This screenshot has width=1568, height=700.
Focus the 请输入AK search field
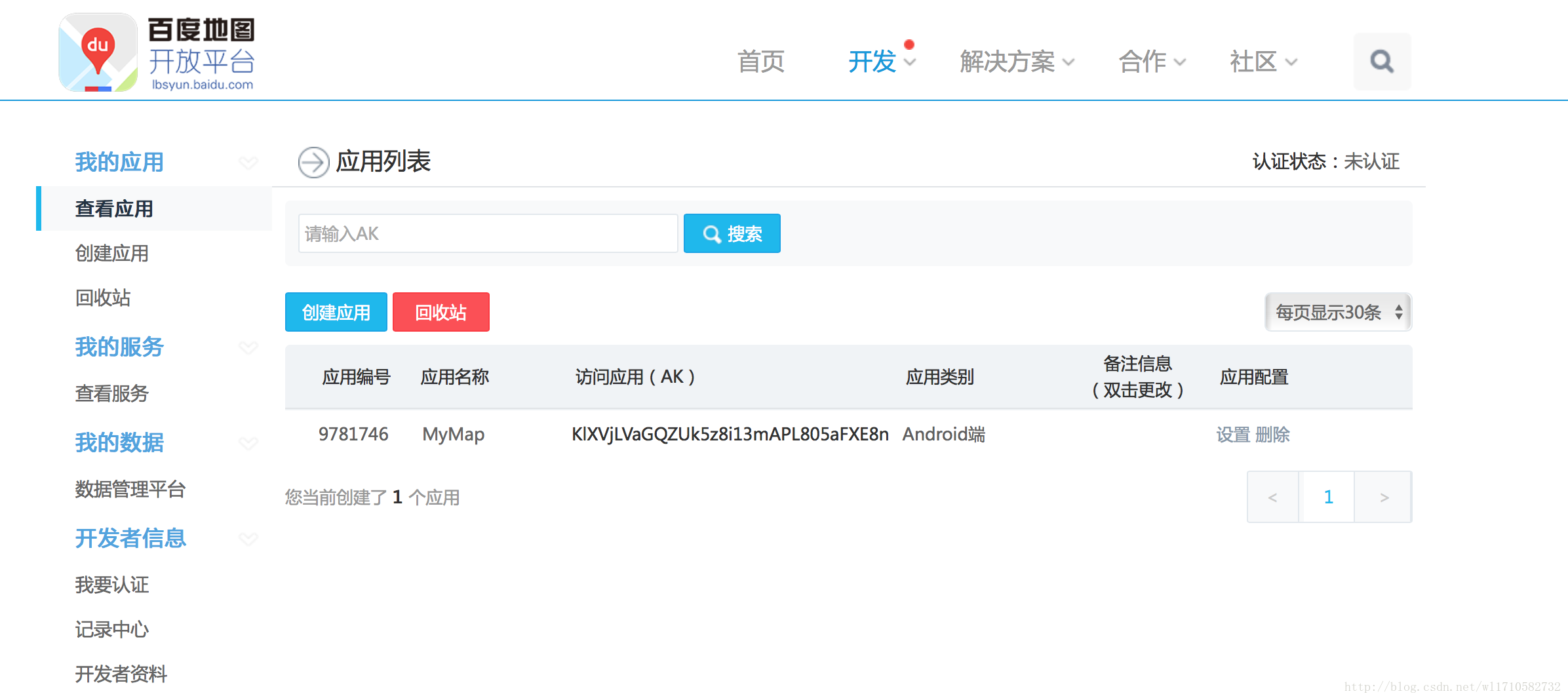pos(488,233)
